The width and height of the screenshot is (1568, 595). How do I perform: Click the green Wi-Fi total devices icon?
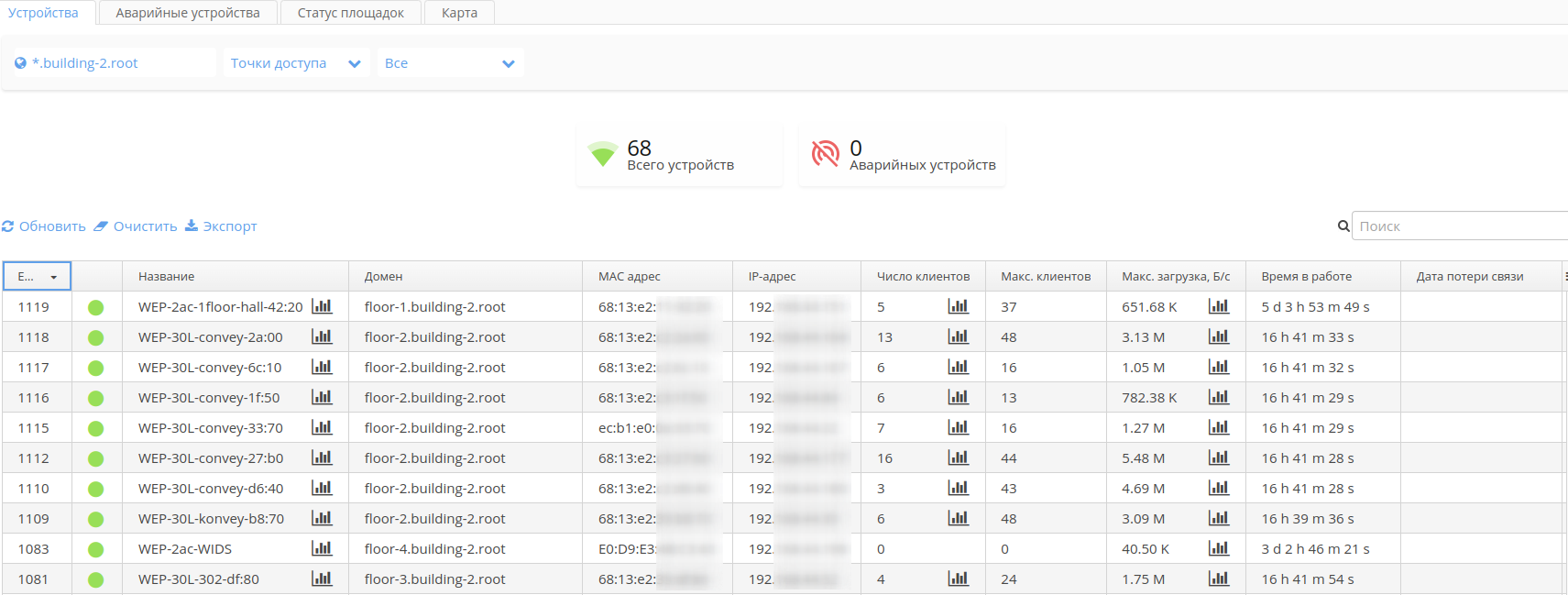point(602,154)
